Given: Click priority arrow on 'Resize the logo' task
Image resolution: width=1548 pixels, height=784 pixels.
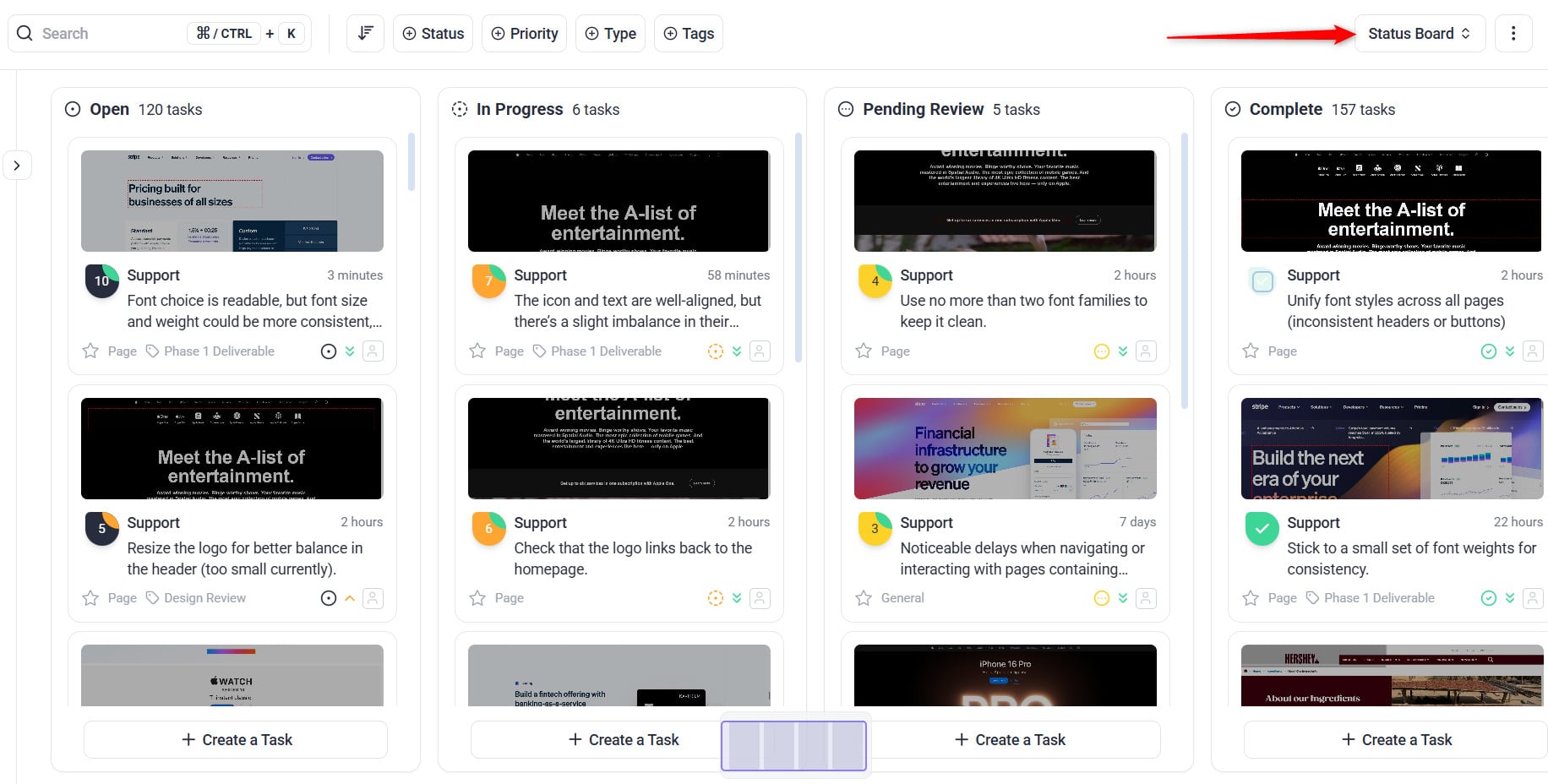Looking at the screenshot, I should tap(350, 598).
